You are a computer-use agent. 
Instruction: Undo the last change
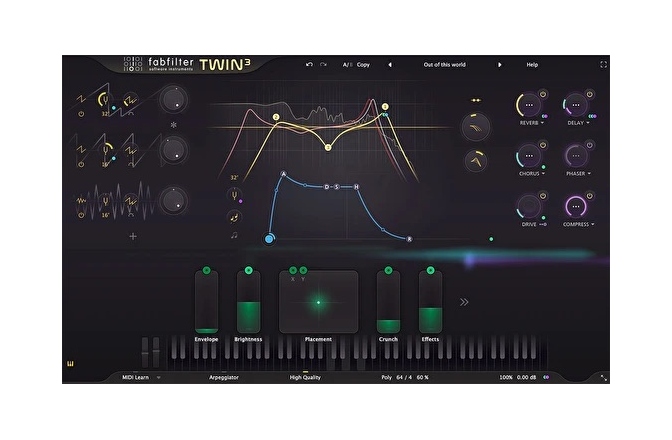tap(309, 65)
